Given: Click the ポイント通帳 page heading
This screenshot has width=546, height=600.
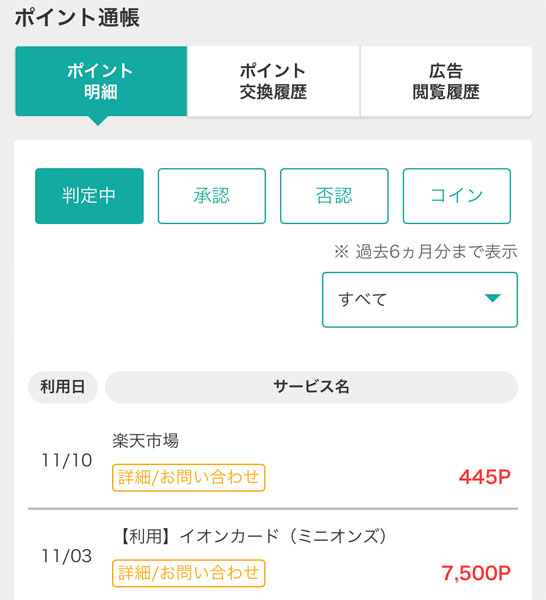Looking at the screenshot, I should tap(77, 18).
